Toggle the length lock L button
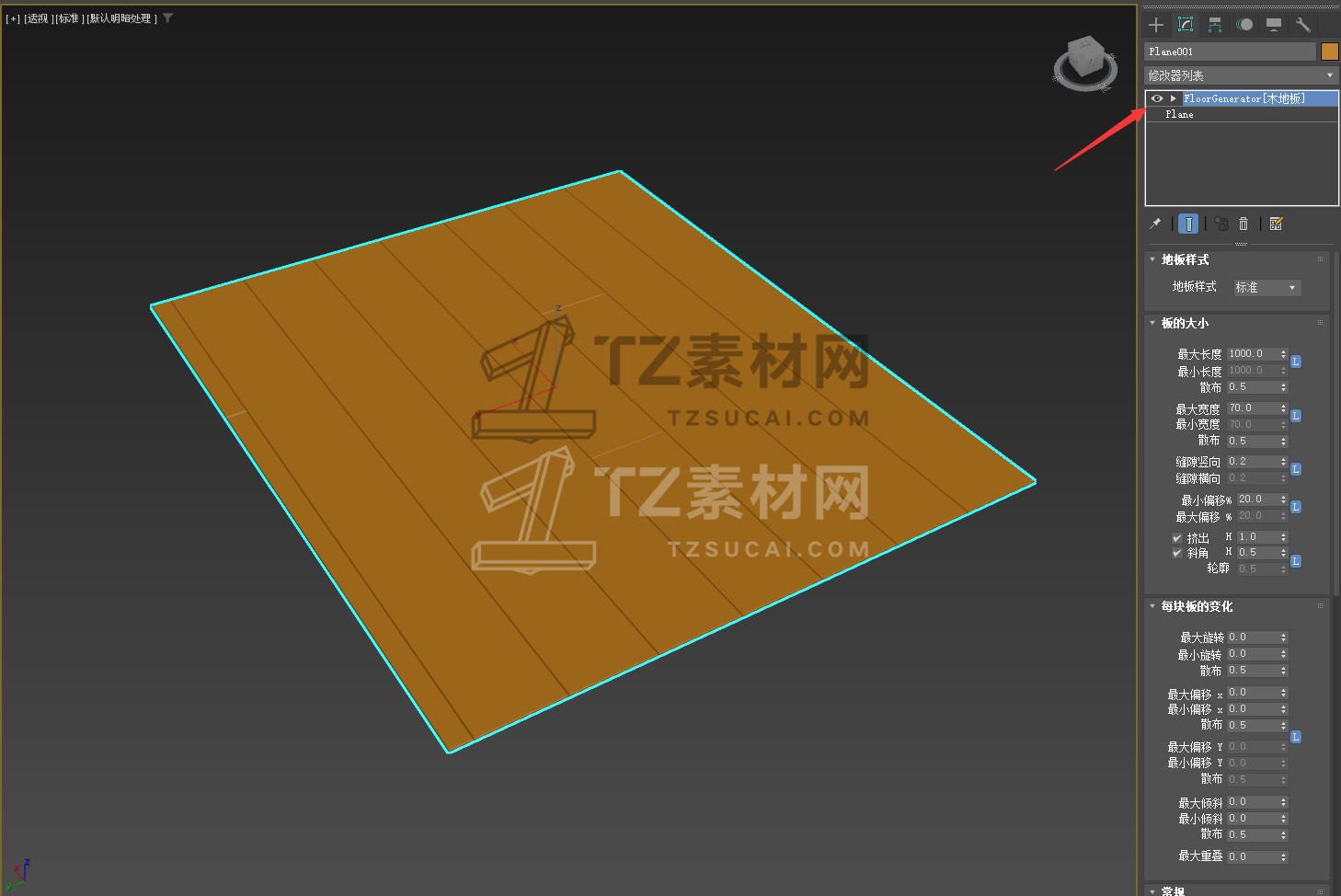1341x896 pixels. 1296,362
